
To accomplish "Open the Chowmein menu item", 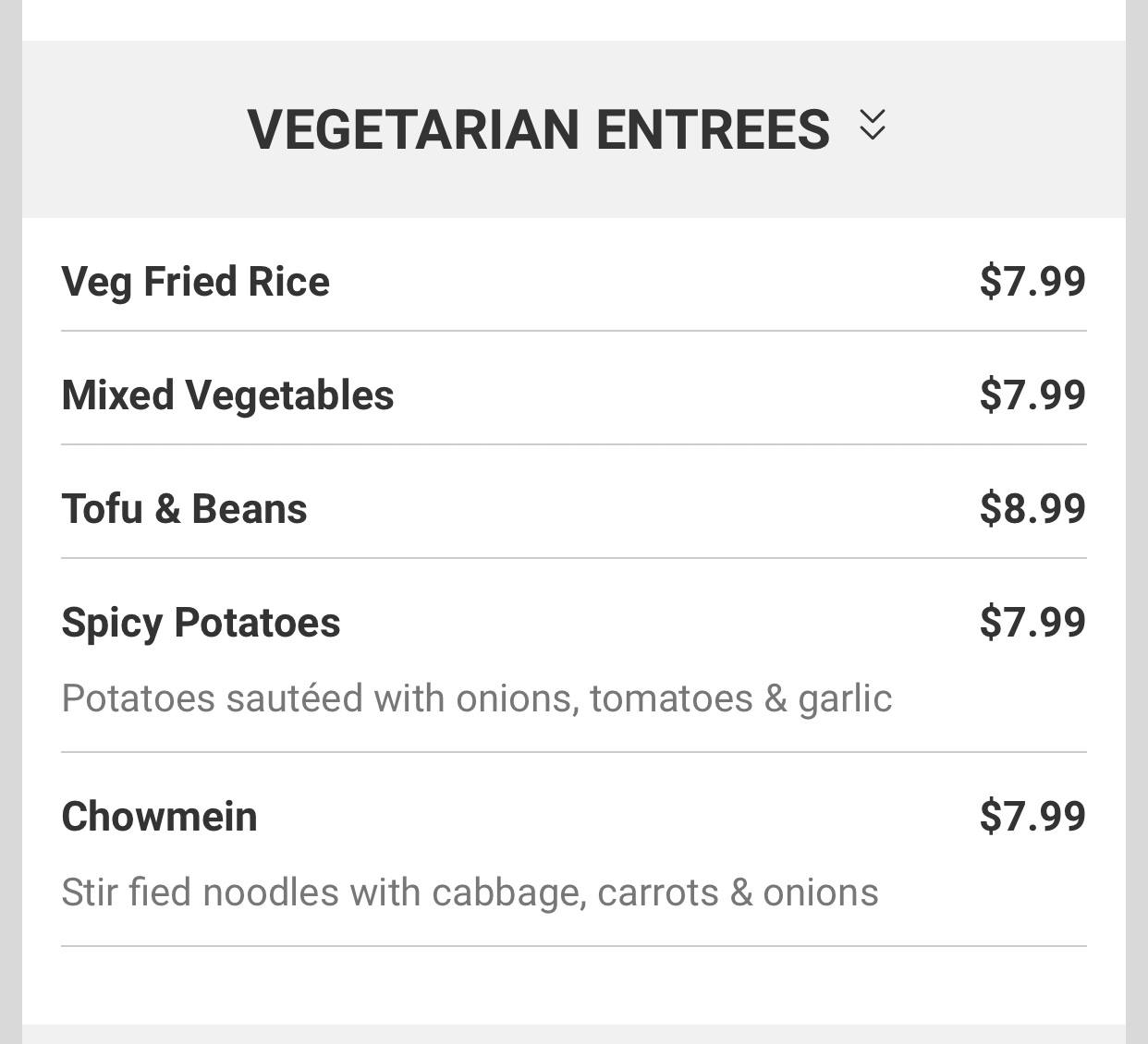I will point(159,817).
